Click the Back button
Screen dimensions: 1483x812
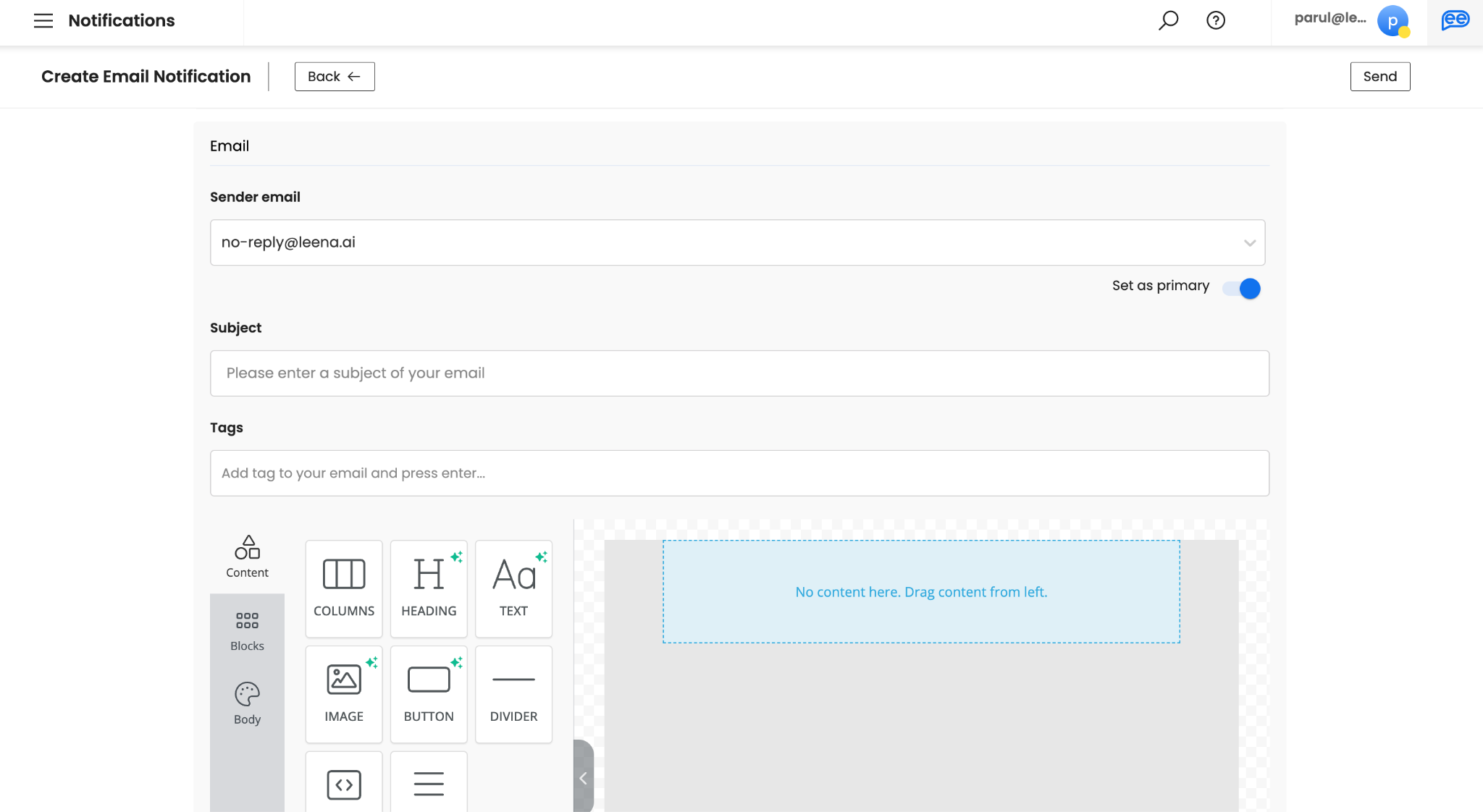click(x=335, y=77)
